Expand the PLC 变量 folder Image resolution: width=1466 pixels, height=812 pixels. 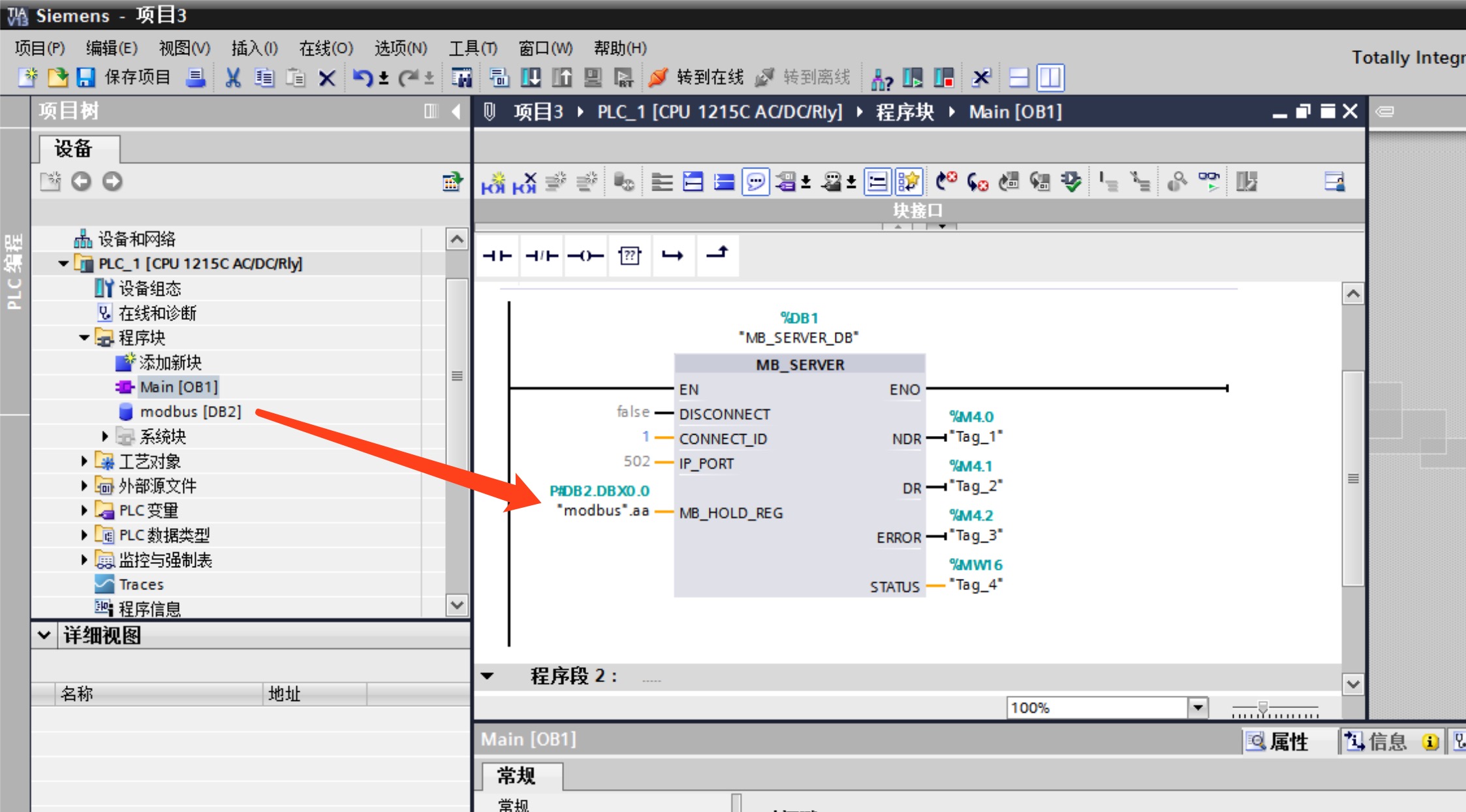[x=84, y=510]
